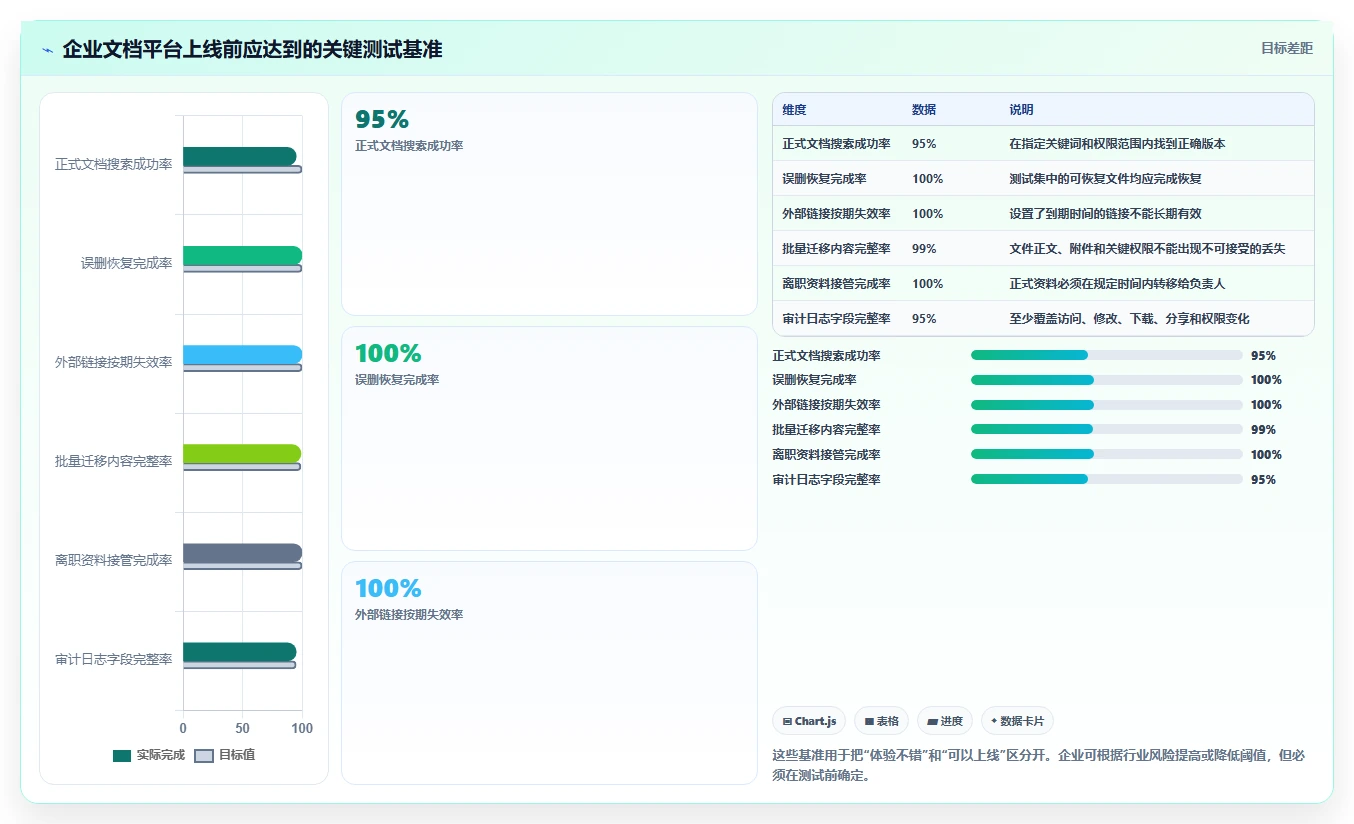Select table cell 外部链接按期失效率

pyautogui.click(x=836, y=214)
